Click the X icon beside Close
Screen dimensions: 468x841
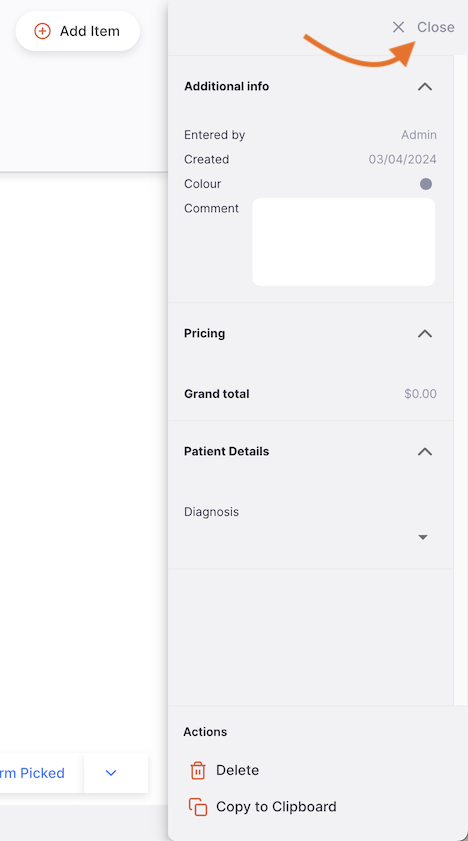398,27
